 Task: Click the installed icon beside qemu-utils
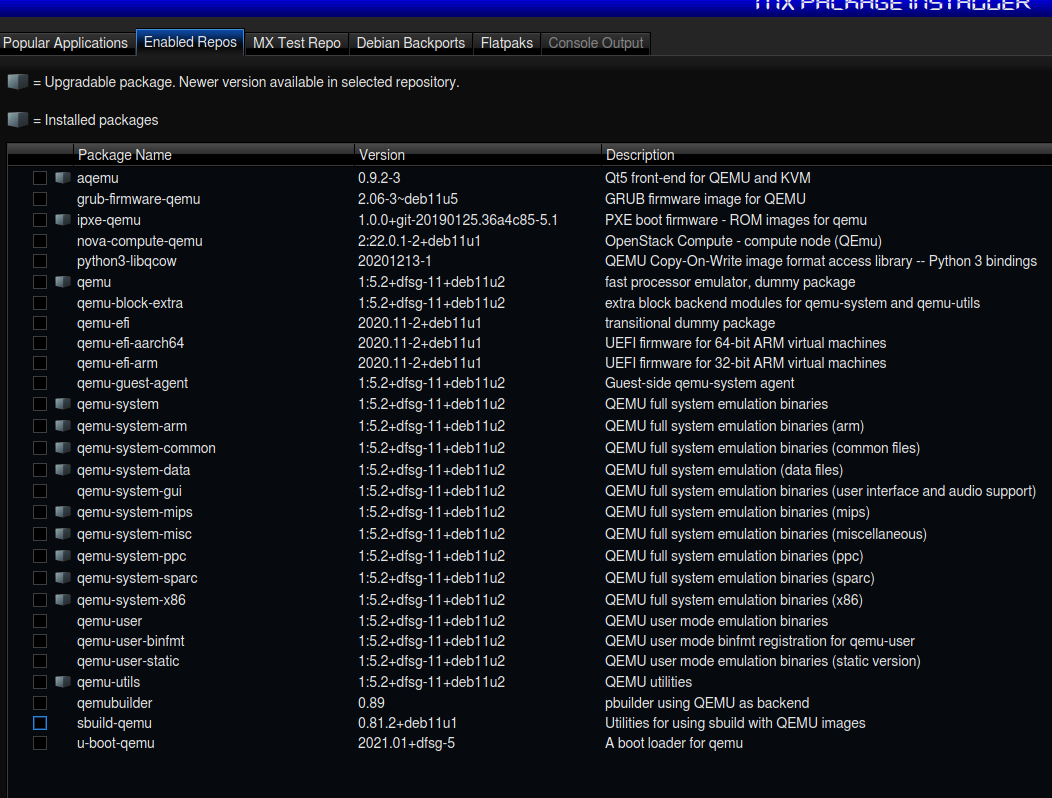point(63,682)
